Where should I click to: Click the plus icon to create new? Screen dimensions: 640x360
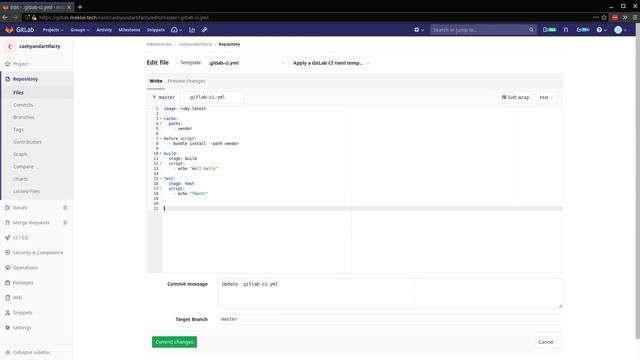pos(419,30)
